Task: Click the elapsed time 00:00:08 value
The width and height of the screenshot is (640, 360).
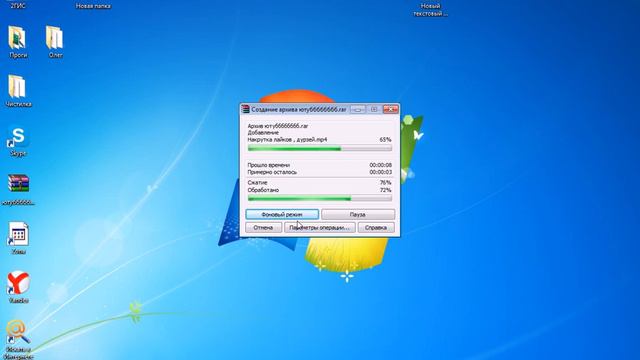Action: [x=380, y=165]
